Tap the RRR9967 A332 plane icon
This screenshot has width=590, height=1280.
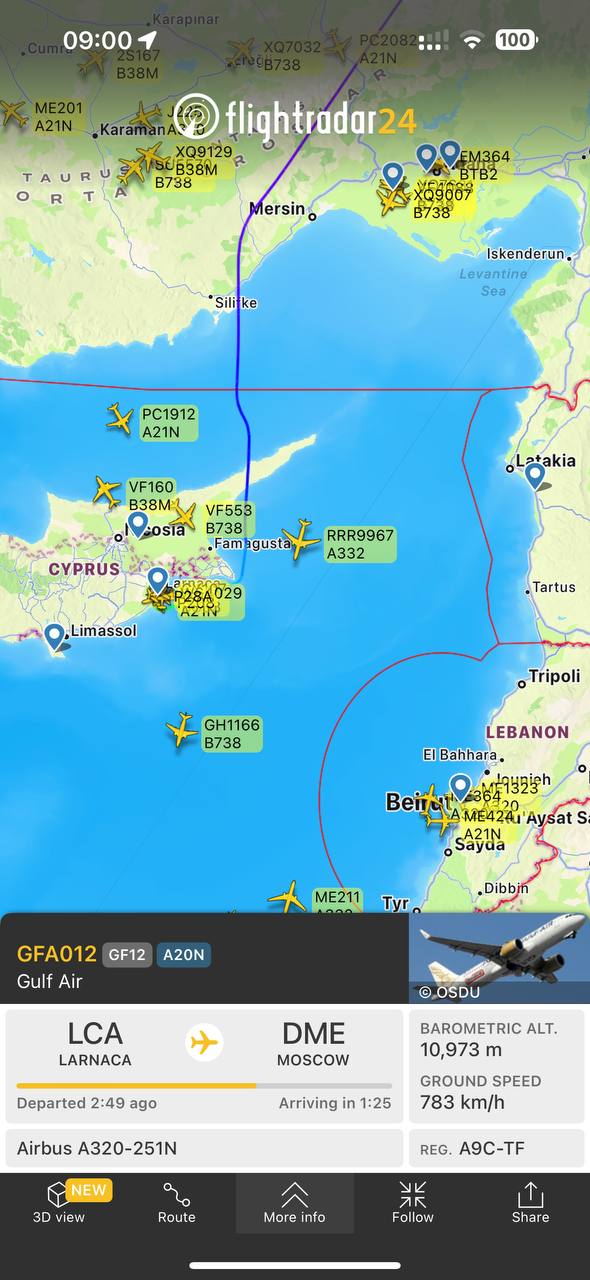coord(301,539)
